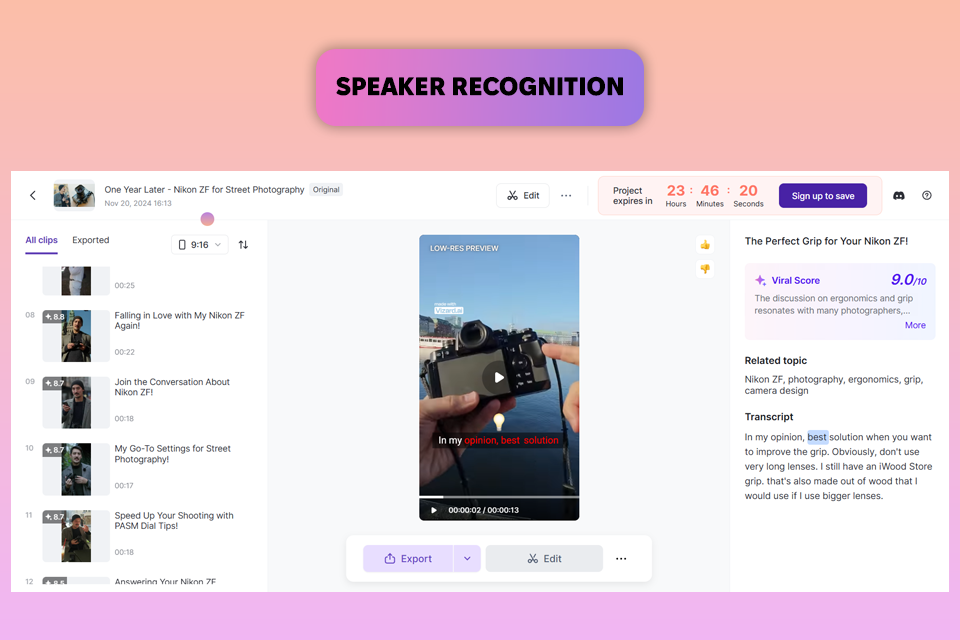The width and height of the screenshot is (960, 640).
Task: Click the 8.7 score badge on clip 09
Action: click(54, 383)
